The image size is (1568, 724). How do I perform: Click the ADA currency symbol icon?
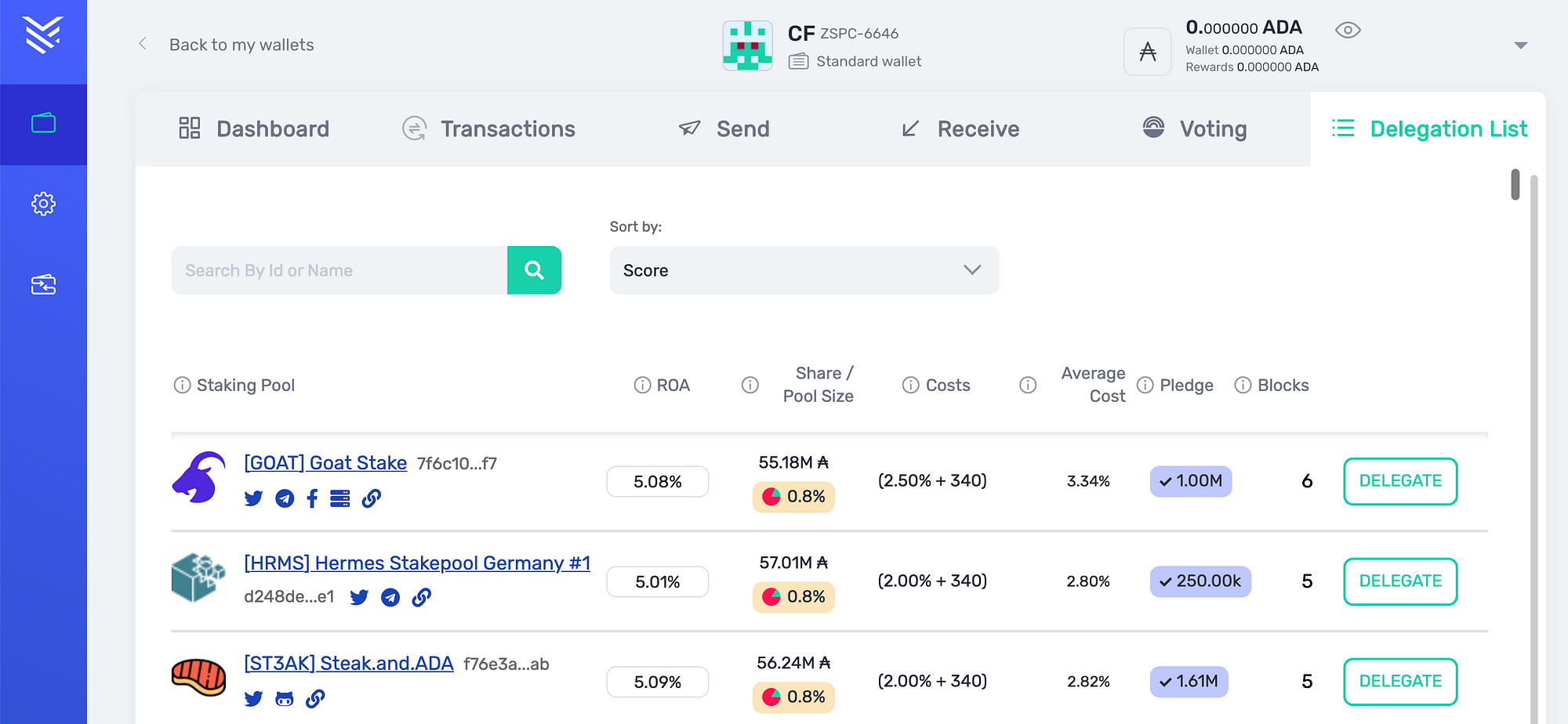[1148, 52]
